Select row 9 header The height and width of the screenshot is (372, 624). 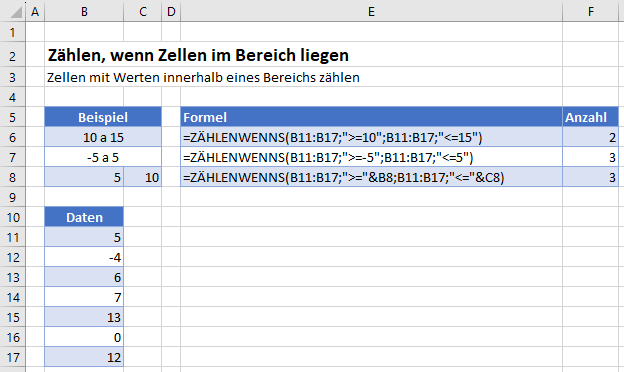point(13,197)
